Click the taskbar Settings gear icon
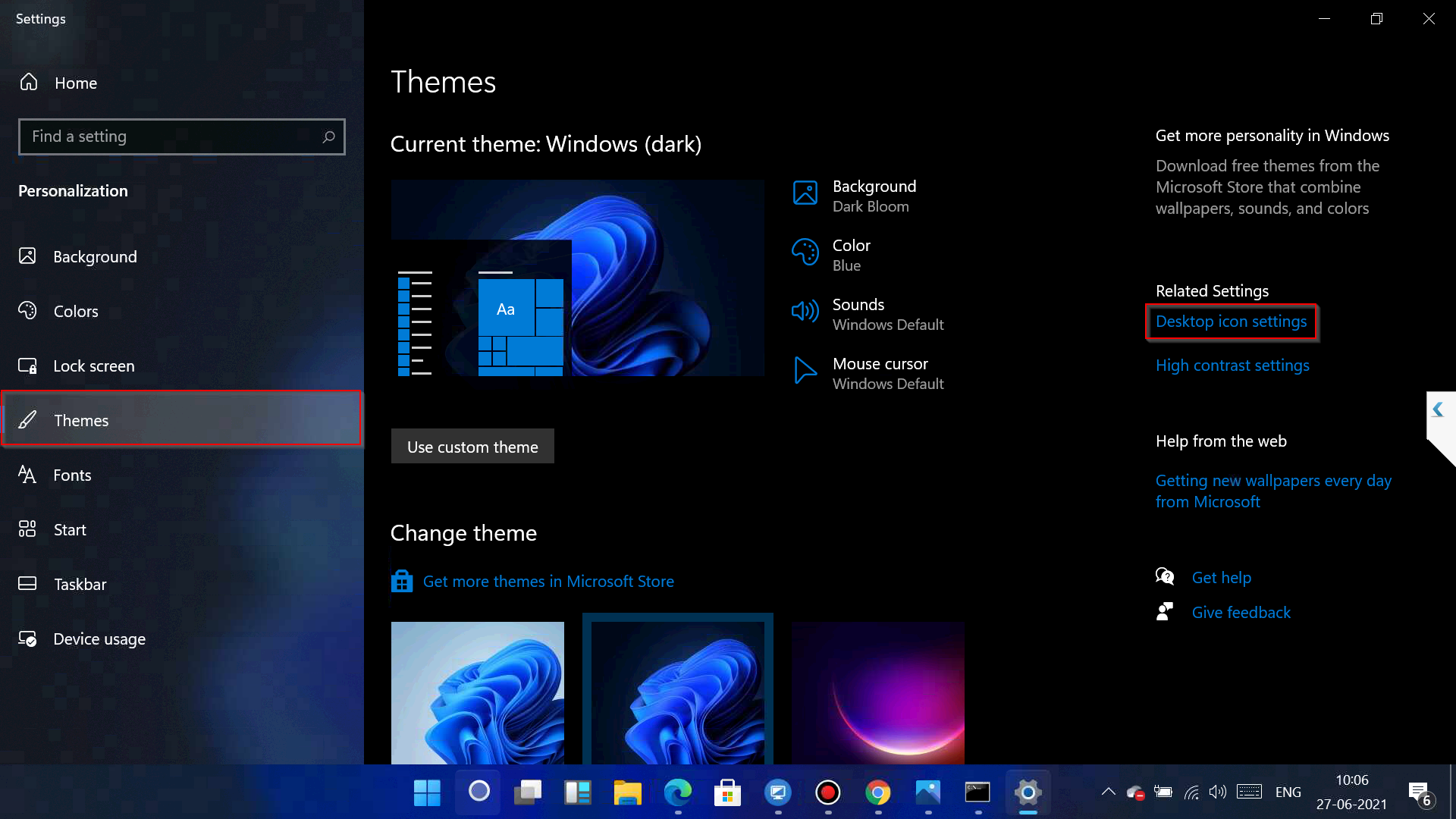This screenshot has width=1456, height=819. click(x=1027, y=792)
